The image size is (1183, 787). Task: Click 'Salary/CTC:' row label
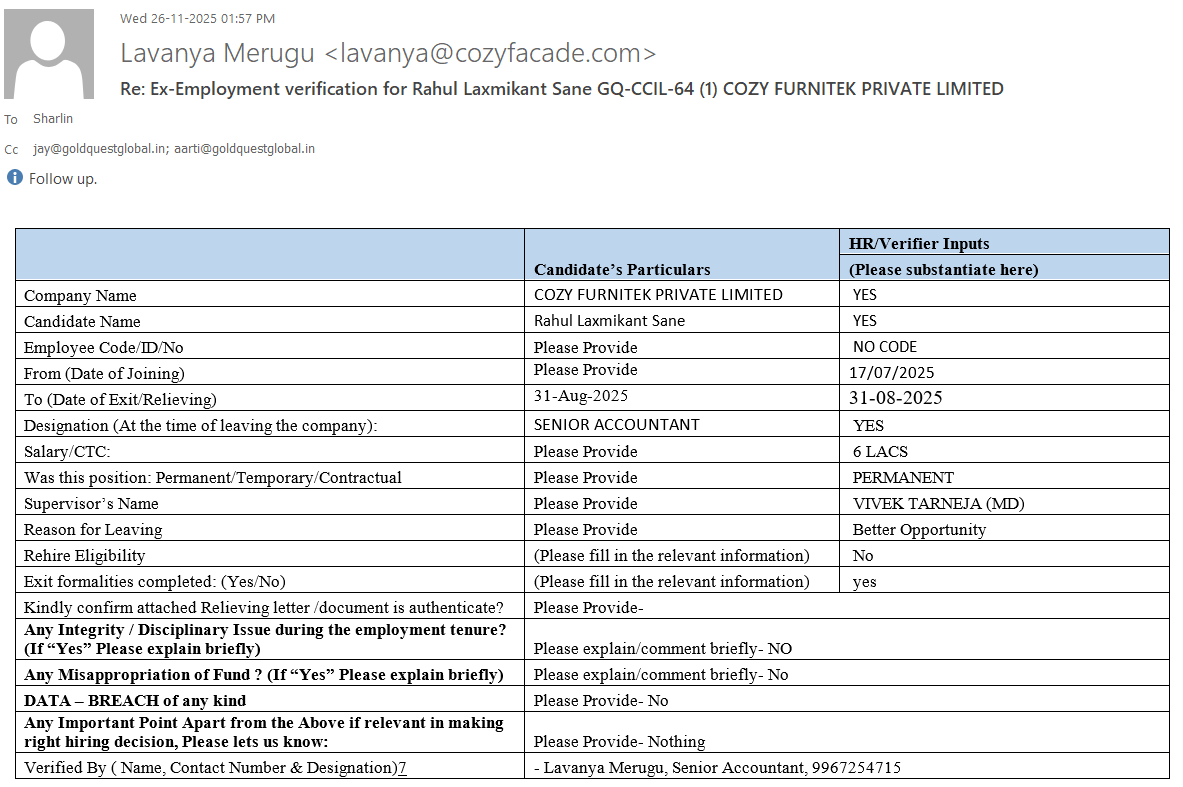click(66, 451)
